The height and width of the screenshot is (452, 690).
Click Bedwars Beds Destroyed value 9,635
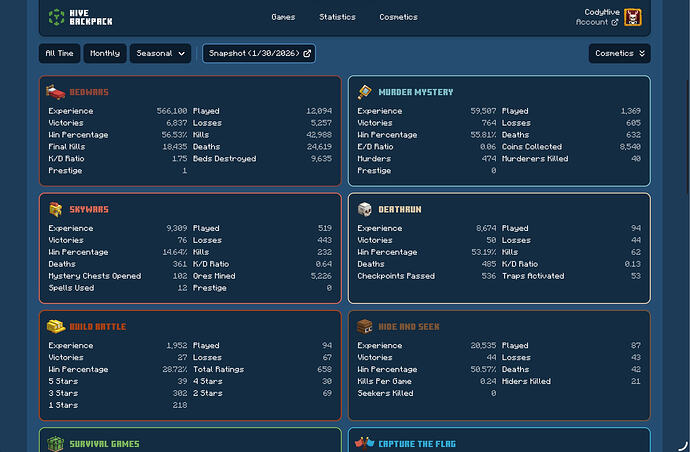[x=321, y=158]
